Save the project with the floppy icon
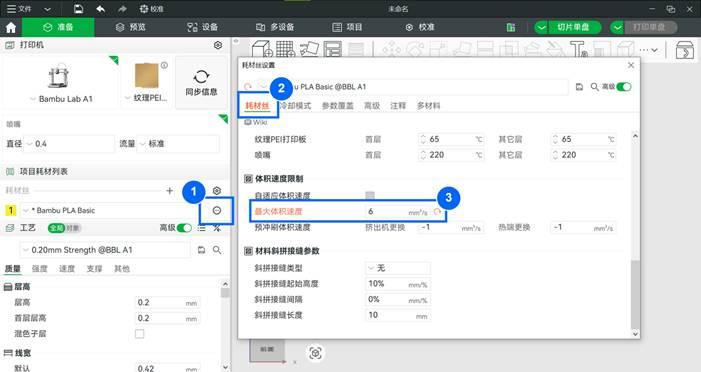The width and height of the screenshot is (701, 372). pos(78,8)
